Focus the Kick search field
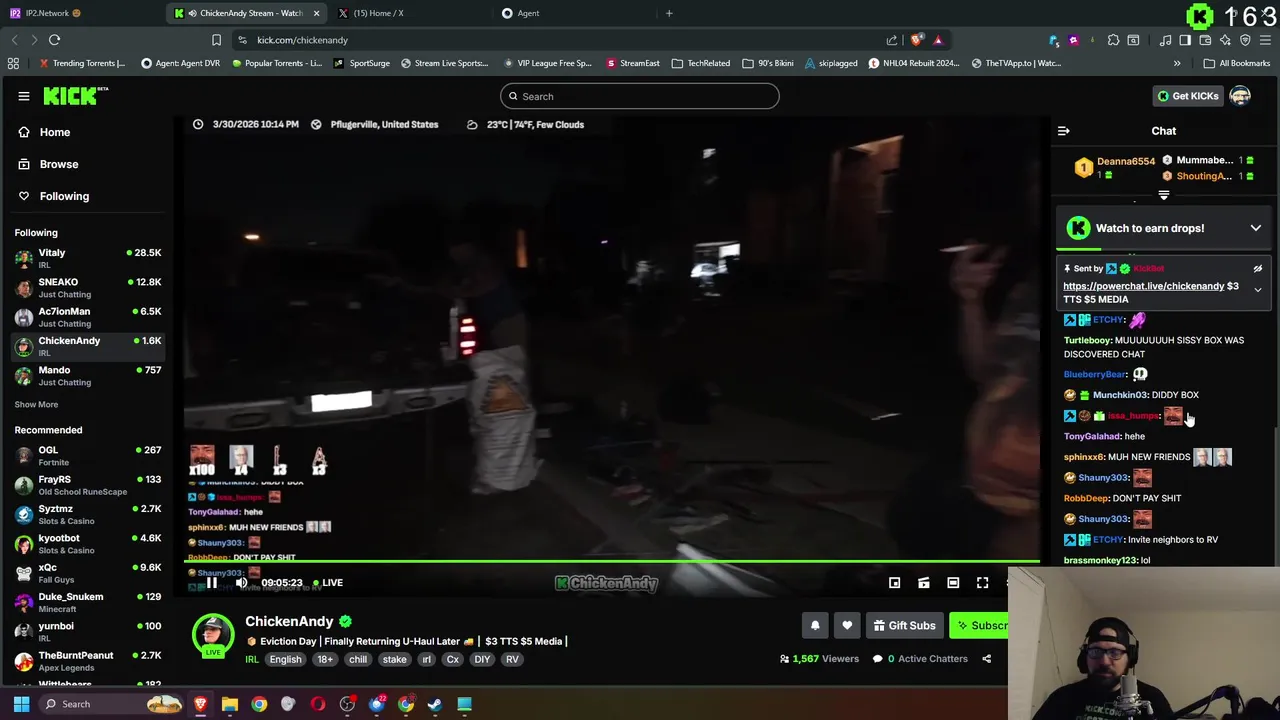The width and height of the screenshot is (1280, 720). click(x=640, y=96)
